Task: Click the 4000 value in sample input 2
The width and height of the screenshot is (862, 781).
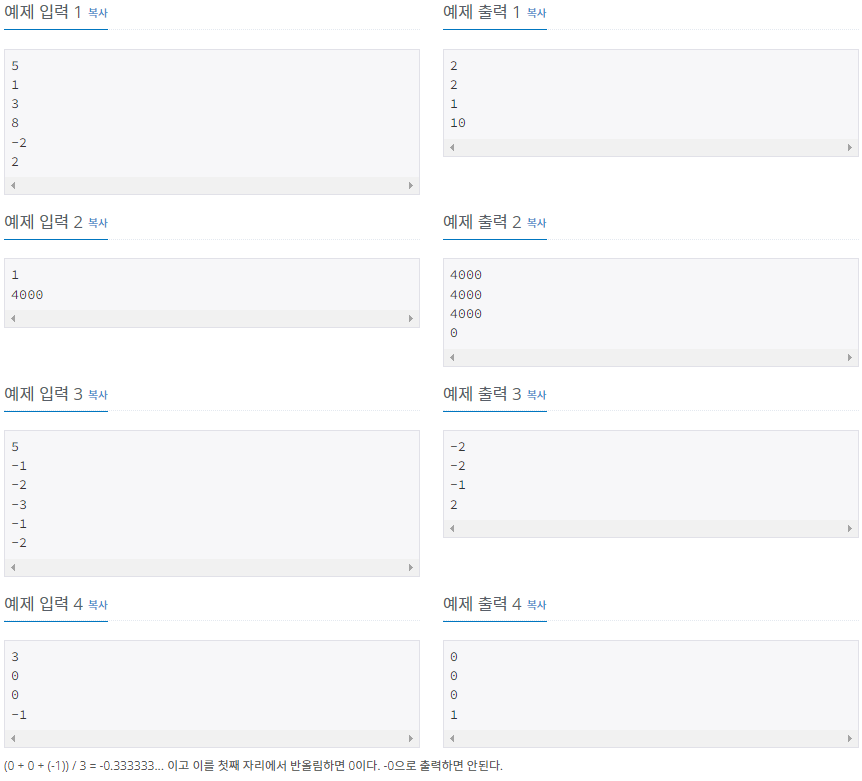Action: click(27, 295)
